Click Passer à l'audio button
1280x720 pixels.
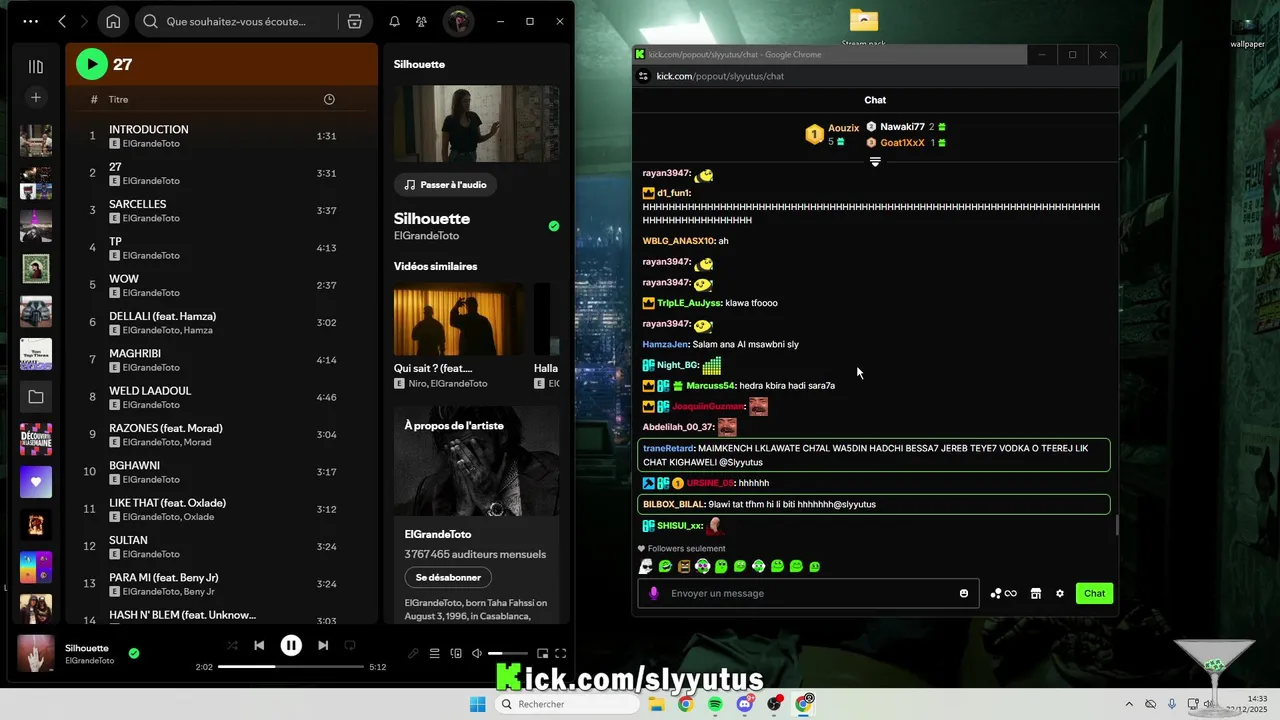[445, 185]
